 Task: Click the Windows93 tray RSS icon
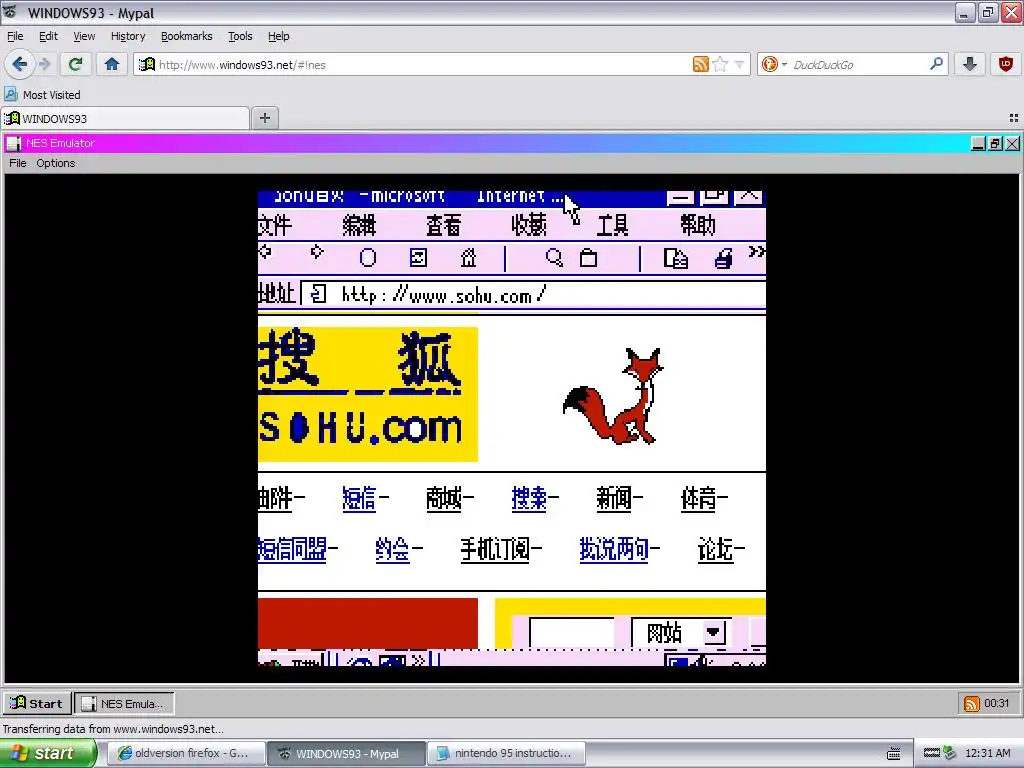point(971,703)
